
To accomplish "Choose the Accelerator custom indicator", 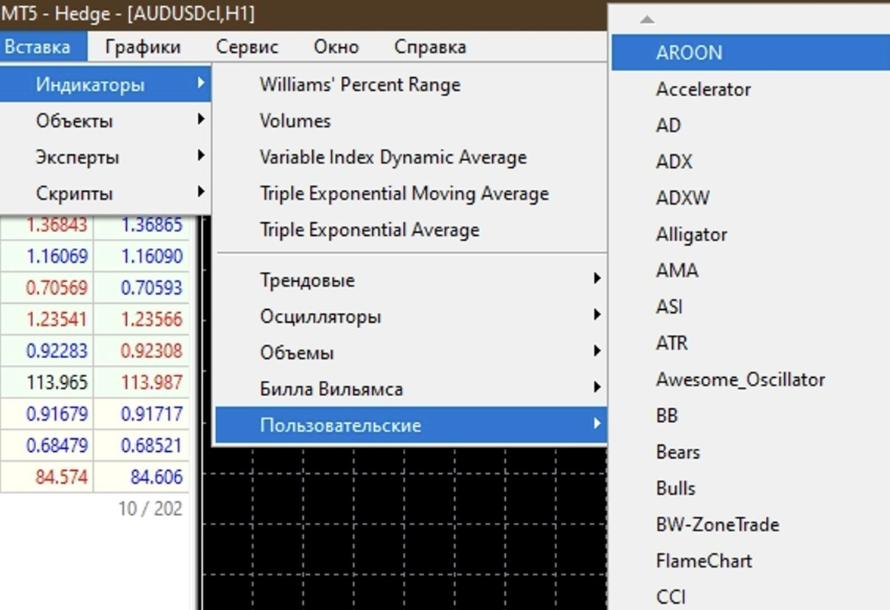I will 750,89.
